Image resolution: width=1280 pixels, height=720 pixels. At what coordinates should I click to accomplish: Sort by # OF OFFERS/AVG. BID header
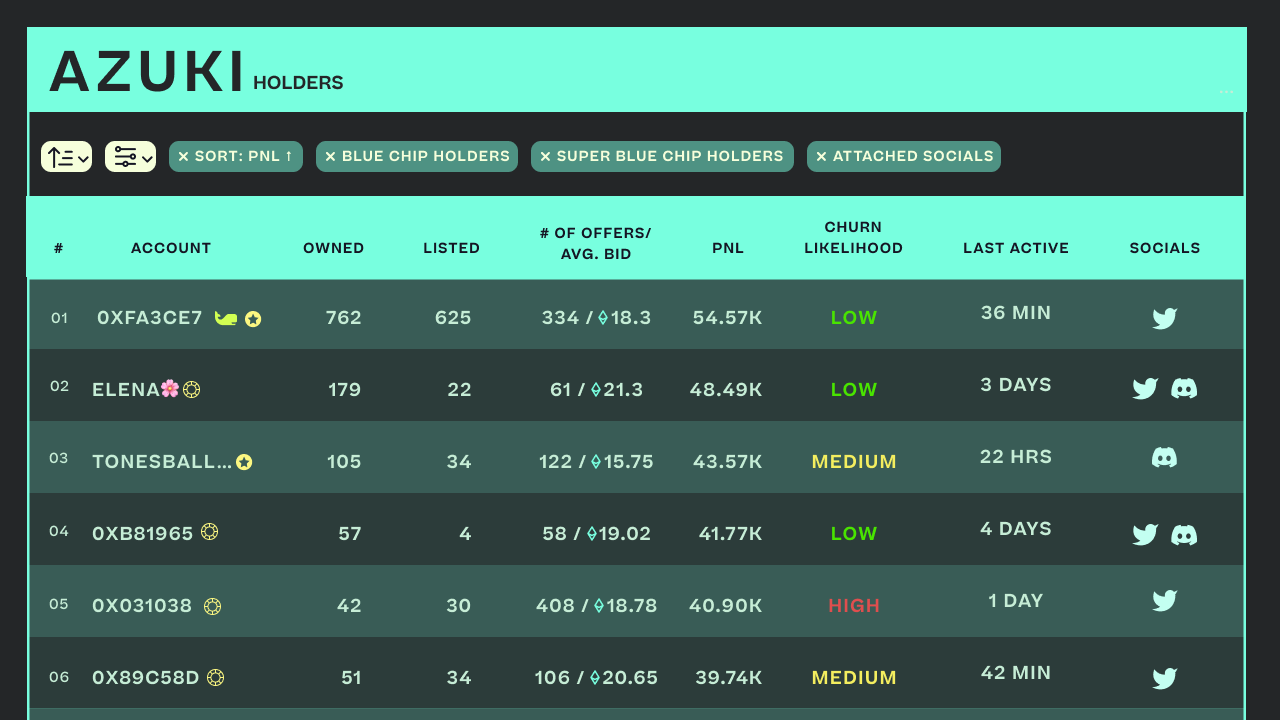[596, 243]
